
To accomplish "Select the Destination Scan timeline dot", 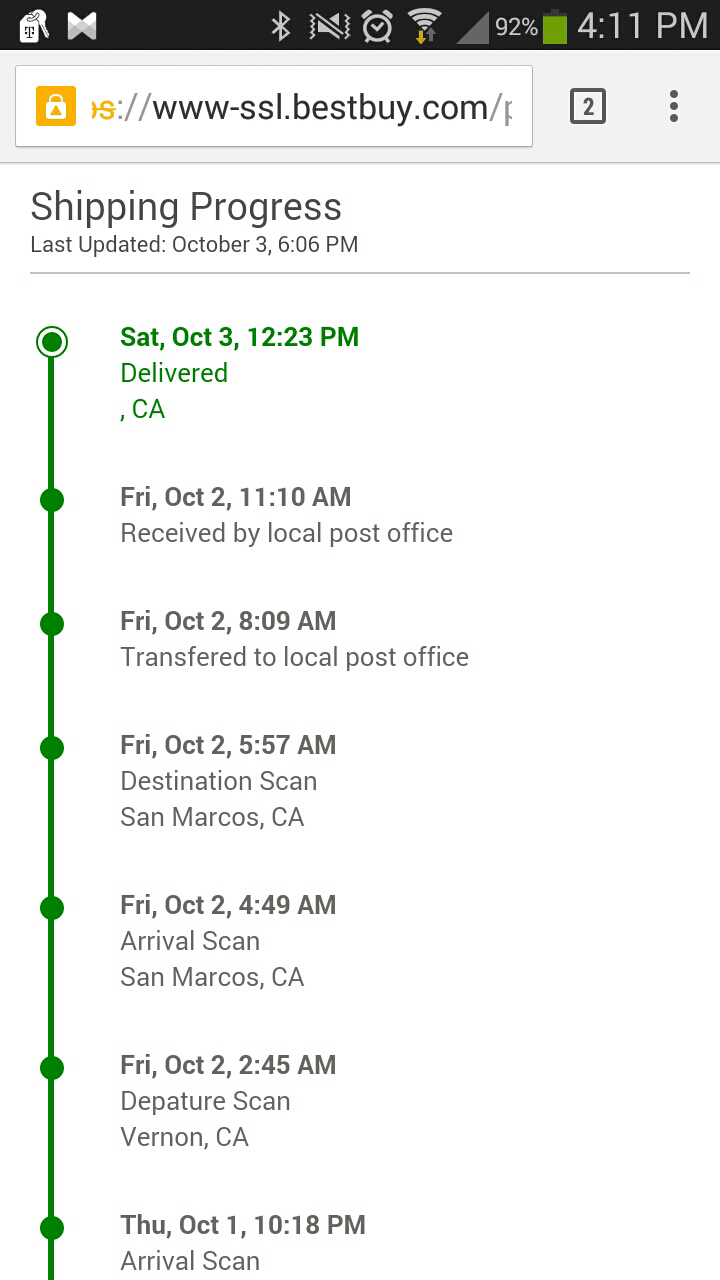I will click(52, 748).
